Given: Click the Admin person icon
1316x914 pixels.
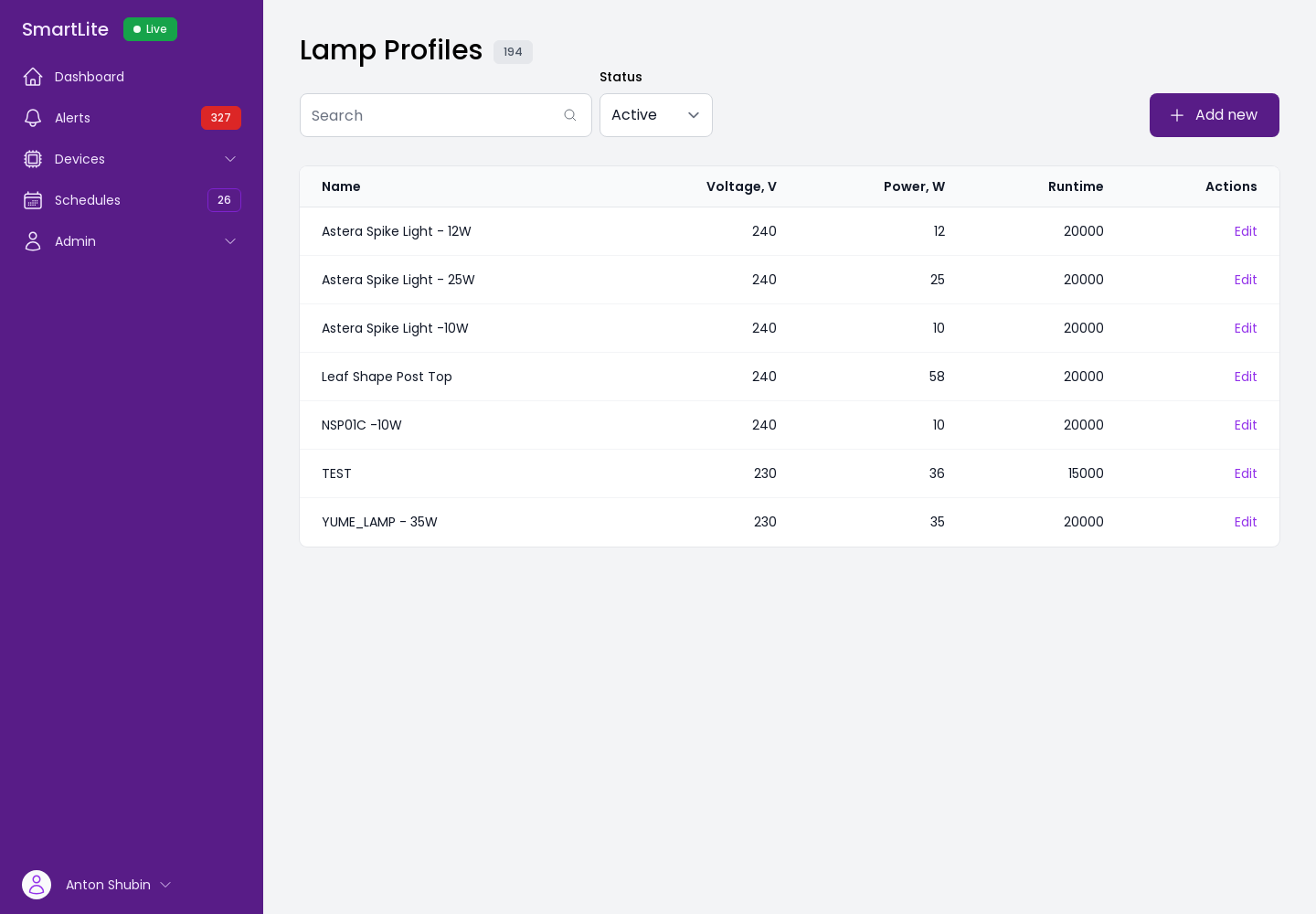Looking at the screenshot, I should pyautogui.click(x=33, y=241).
